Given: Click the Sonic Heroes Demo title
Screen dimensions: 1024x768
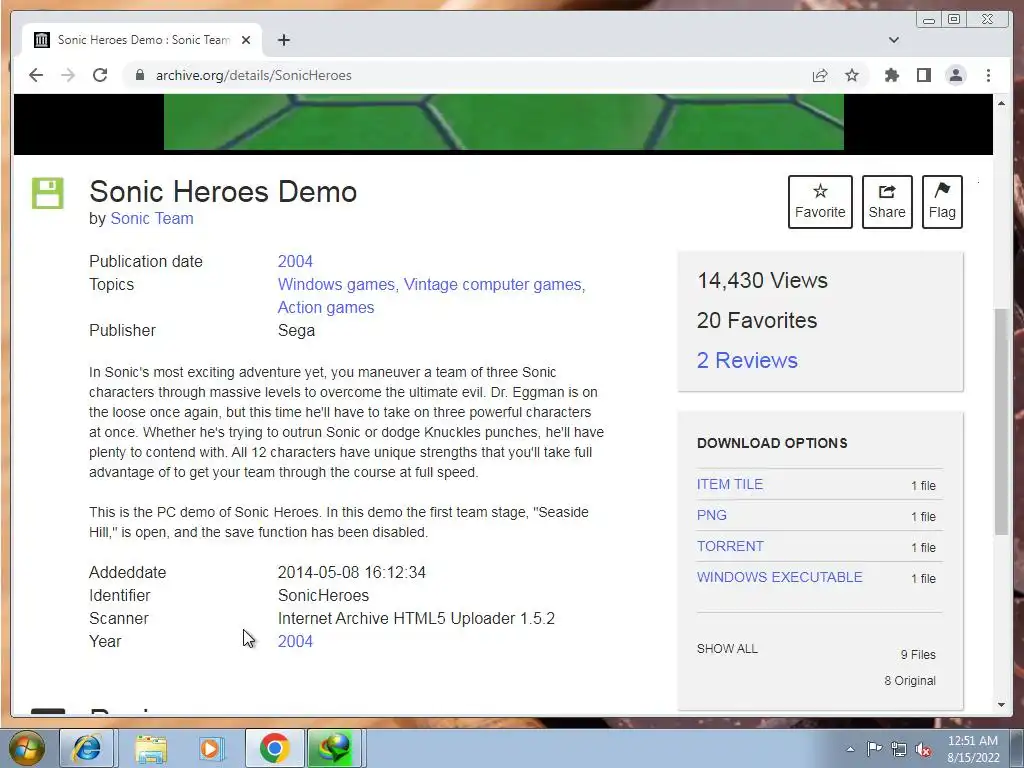Looking at the screenshot, I should tap(223, 192).
